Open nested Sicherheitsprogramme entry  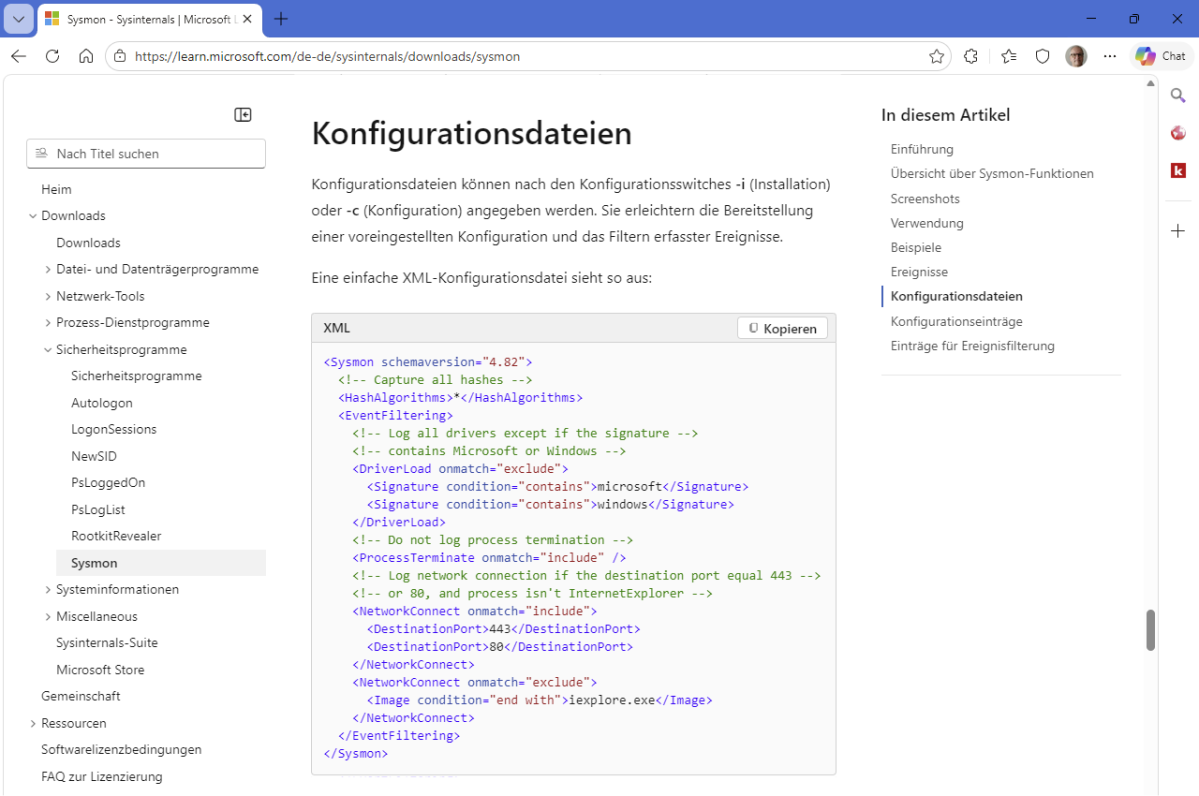pyautogui.click(x=136, y=376)
